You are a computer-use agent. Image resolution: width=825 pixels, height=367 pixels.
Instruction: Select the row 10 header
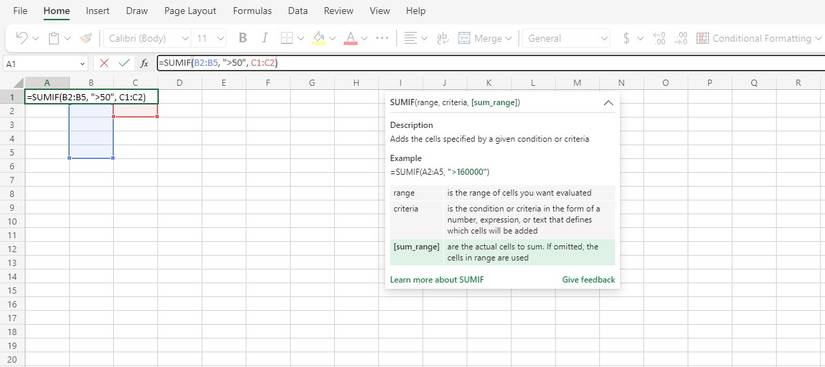point(13,221)
